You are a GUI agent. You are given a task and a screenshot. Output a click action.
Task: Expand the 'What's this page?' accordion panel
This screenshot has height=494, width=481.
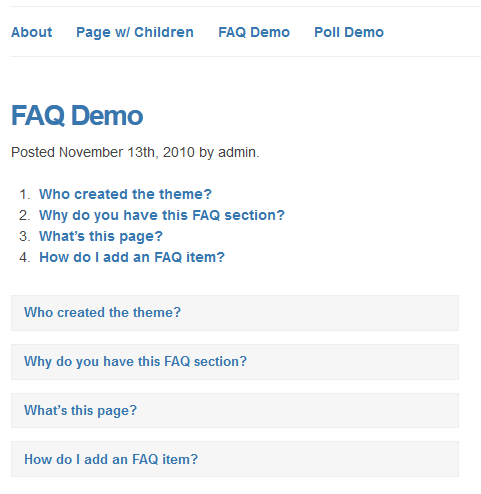coord(235,410)
